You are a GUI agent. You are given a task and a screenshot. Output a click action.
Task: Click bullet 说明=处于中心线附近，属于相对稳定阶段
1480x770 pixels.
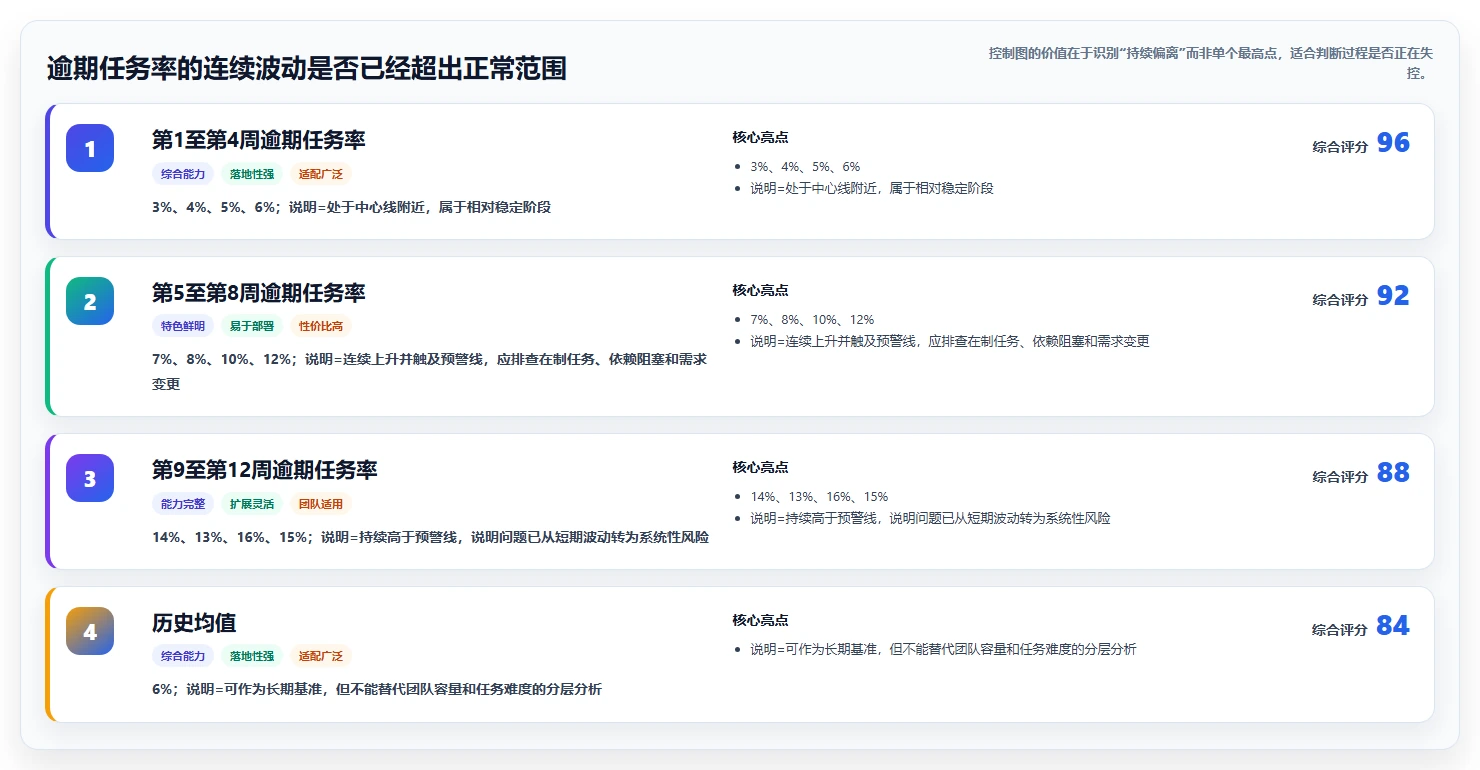pyautogui.click(x=872, y=189)
